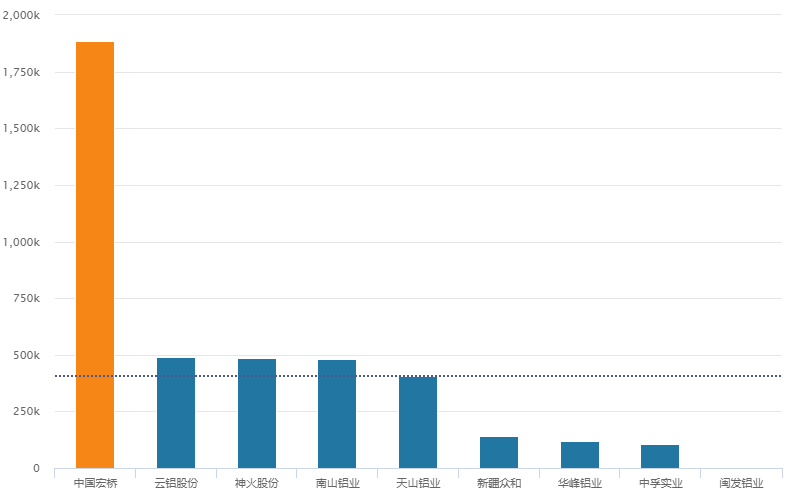Click the 250k y-axis label
792x494 pixels.
tap(27, 411)
